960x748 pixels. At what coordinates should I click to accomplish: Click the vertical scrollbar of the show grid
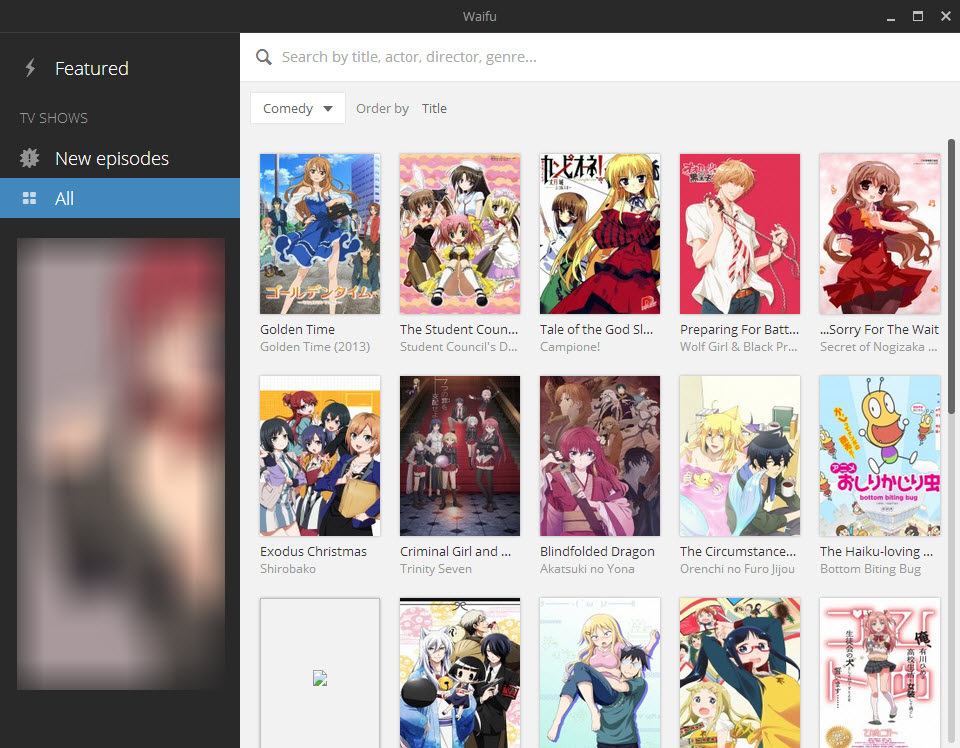[x=951, y=275]
